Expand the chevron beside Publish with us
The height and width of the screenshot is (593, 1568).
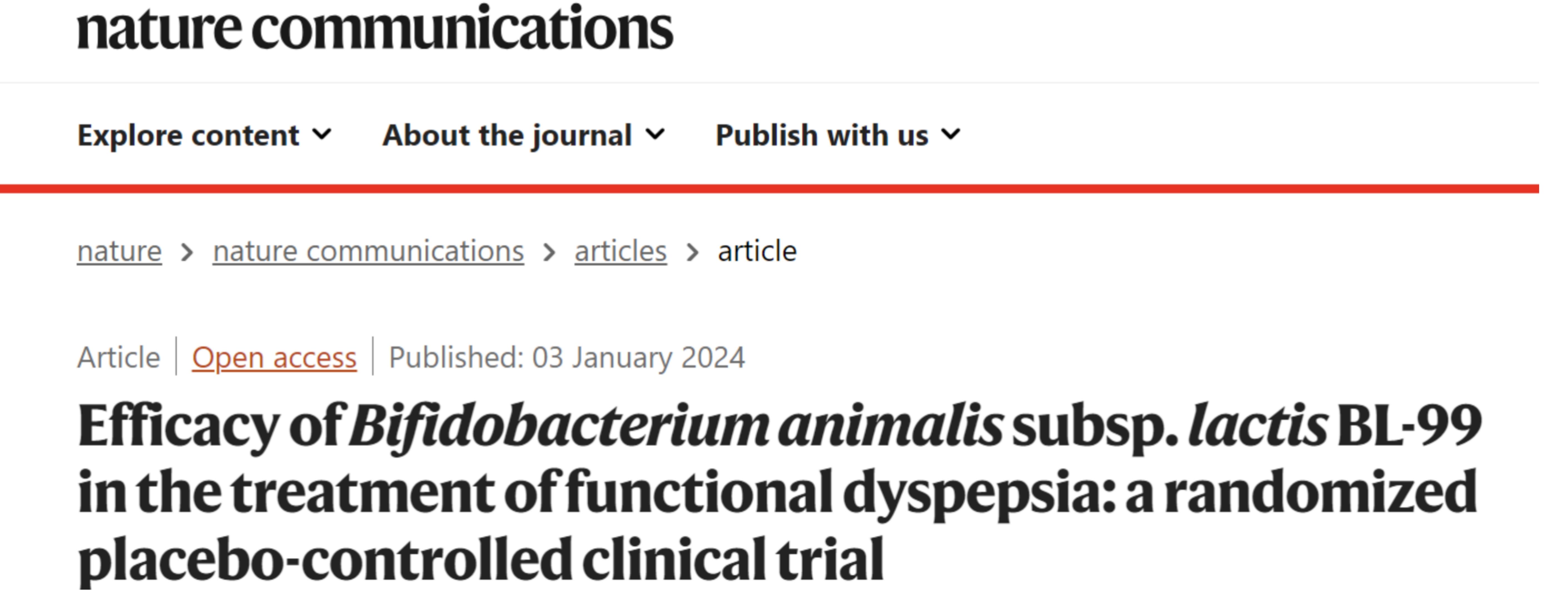pos(951,134)
